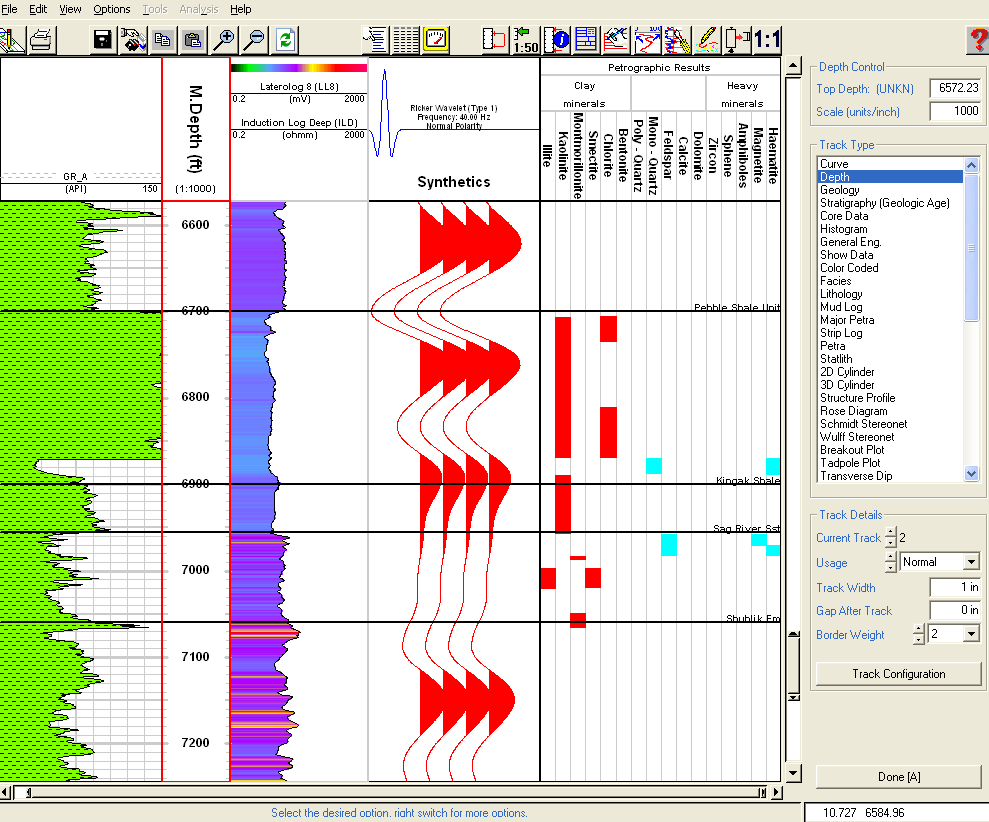Image resolution: width=989 pixels, height=822 pixels.
Task: Click the horizontal scrollbar right arrow
Action: [x=776, y=792]
